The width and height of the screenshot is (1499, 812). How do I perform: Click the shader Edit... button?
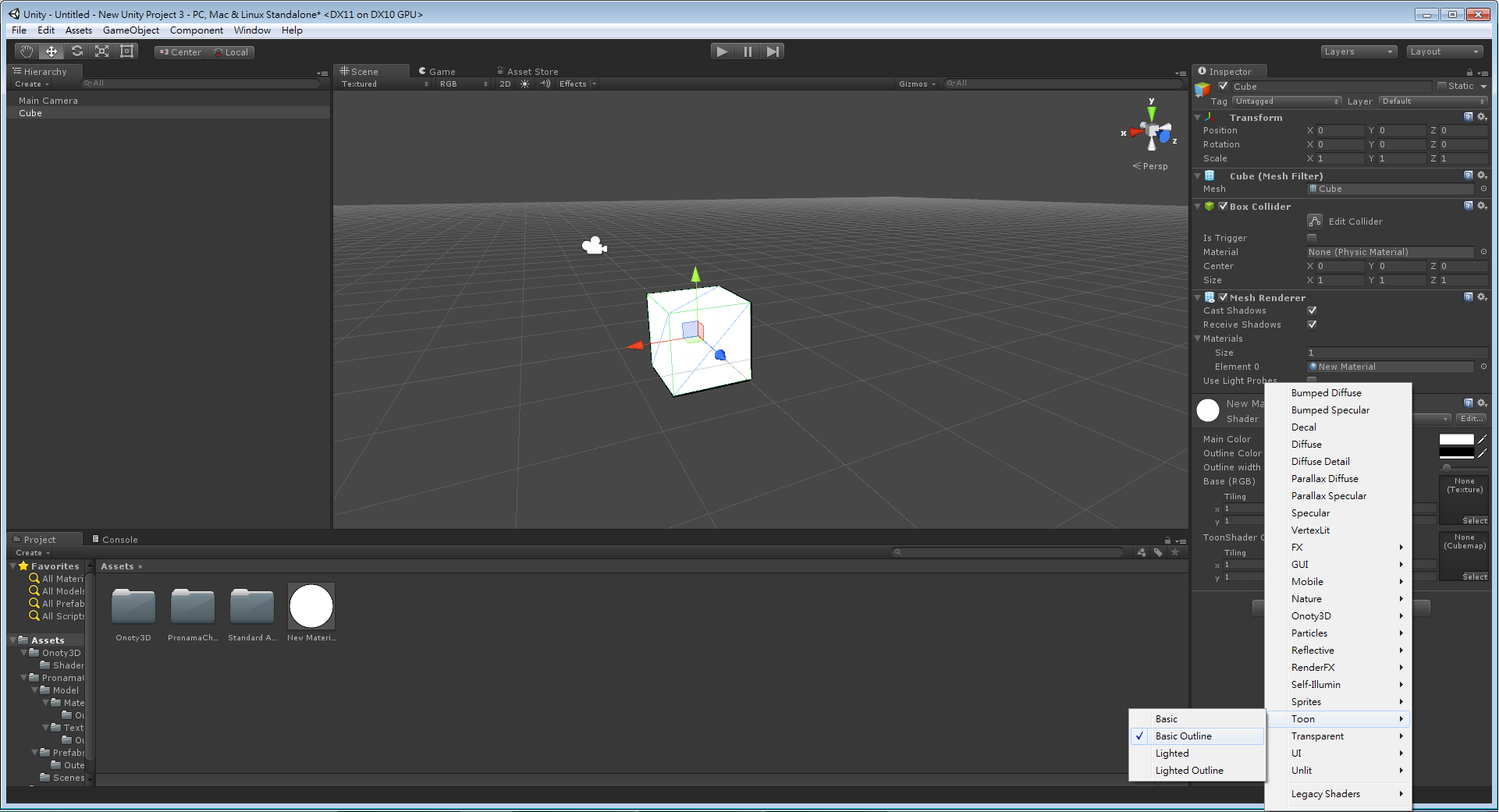click(x=1472, y=419)
